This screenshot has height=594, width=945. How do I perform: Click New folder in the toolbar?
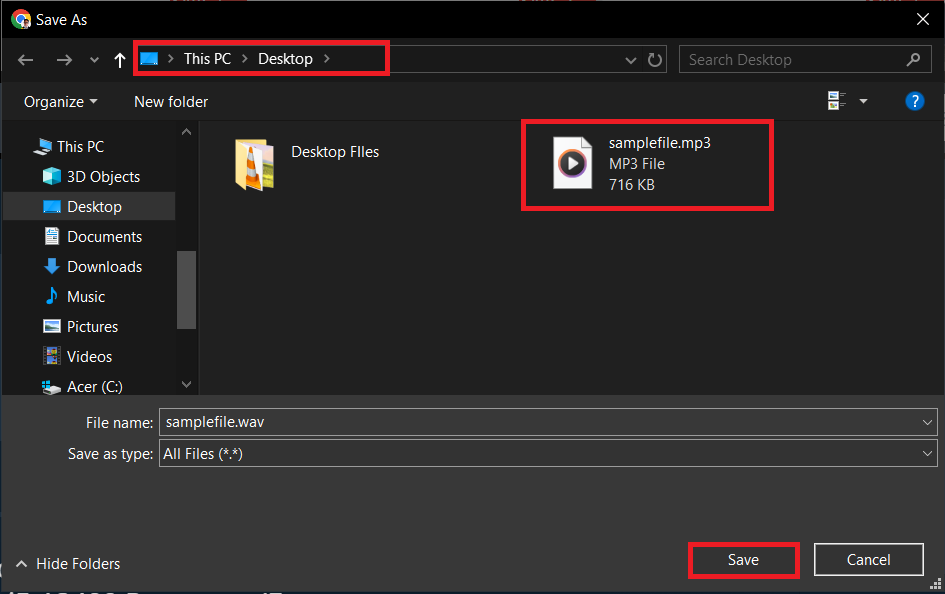[x=170, y=101]
